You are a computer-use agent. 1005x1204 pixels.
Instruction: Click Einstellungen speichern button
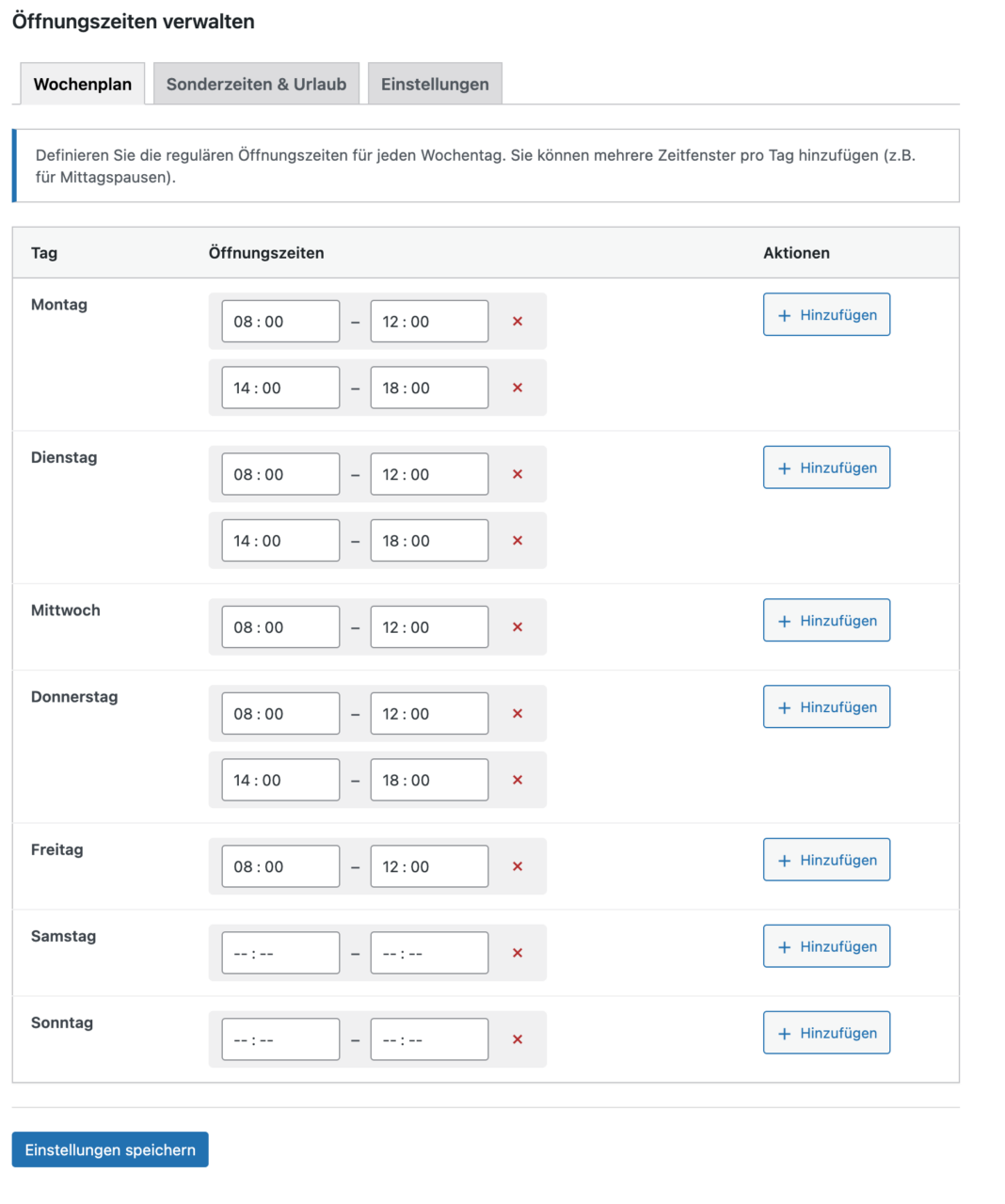110,1149
